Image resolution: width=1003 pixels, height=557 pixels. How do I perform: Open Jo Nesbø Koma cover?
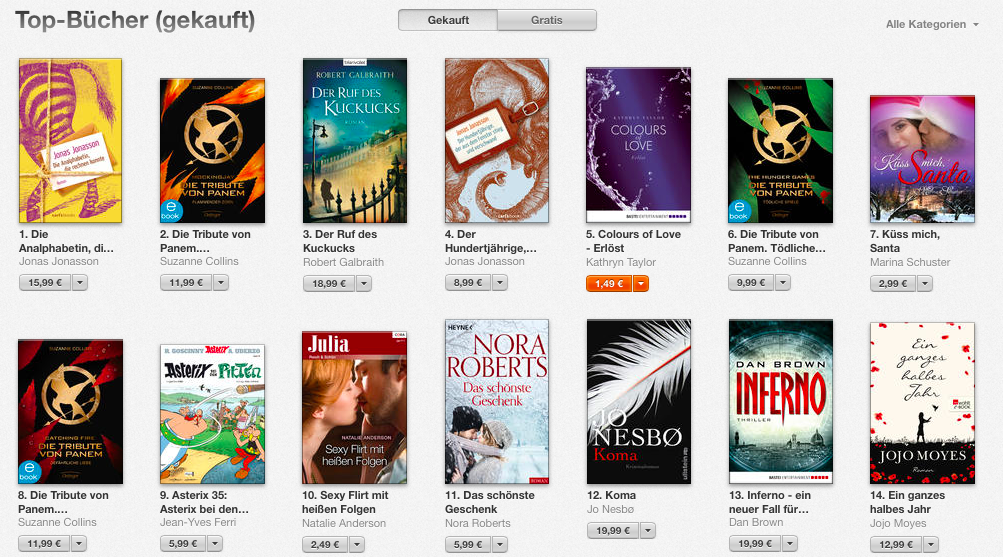click(639, 402)
